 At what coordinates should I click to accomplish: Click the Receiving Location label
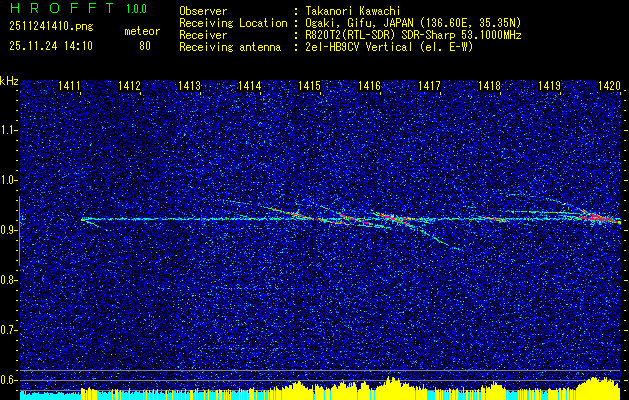coord(233,23)
